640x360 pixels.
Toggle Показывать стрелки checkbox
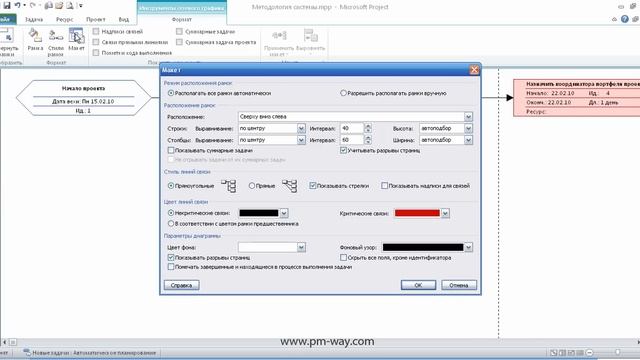(x=313, y=186)
